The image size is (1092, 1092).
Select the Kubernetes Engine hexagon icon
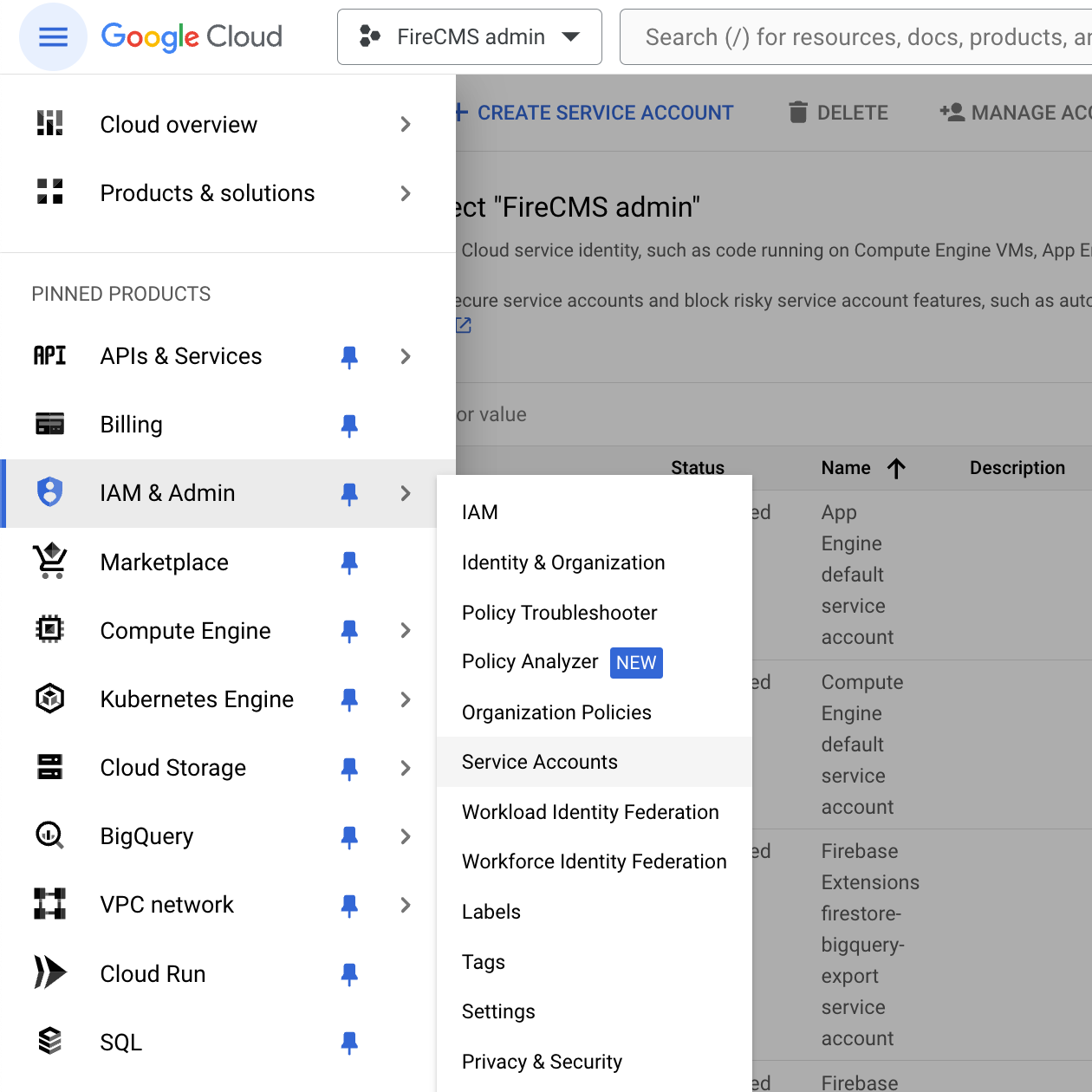pyautogui.click(x=49, y=699)
